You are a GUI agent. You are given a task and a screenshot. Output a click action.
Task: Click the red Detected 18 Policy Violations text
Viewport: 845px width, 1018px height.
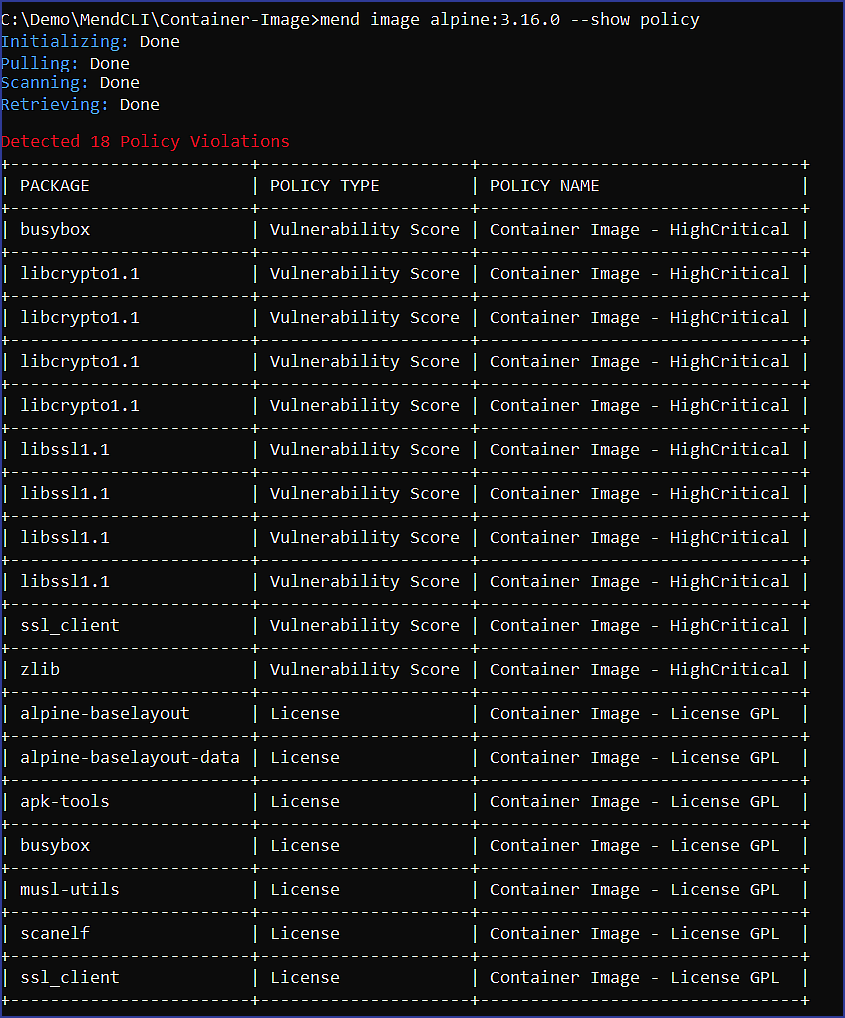[146, 141]
